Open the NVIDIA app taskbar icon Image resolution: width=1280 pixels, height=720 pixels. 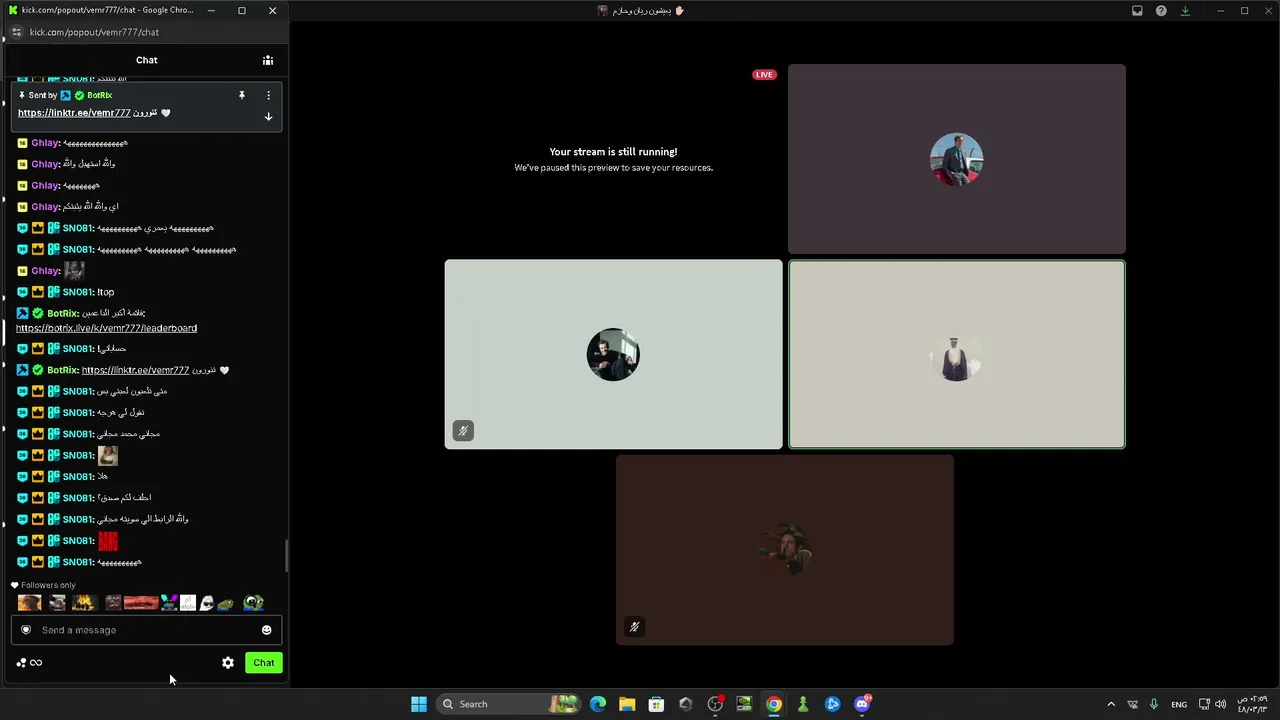tap(744, 704)
